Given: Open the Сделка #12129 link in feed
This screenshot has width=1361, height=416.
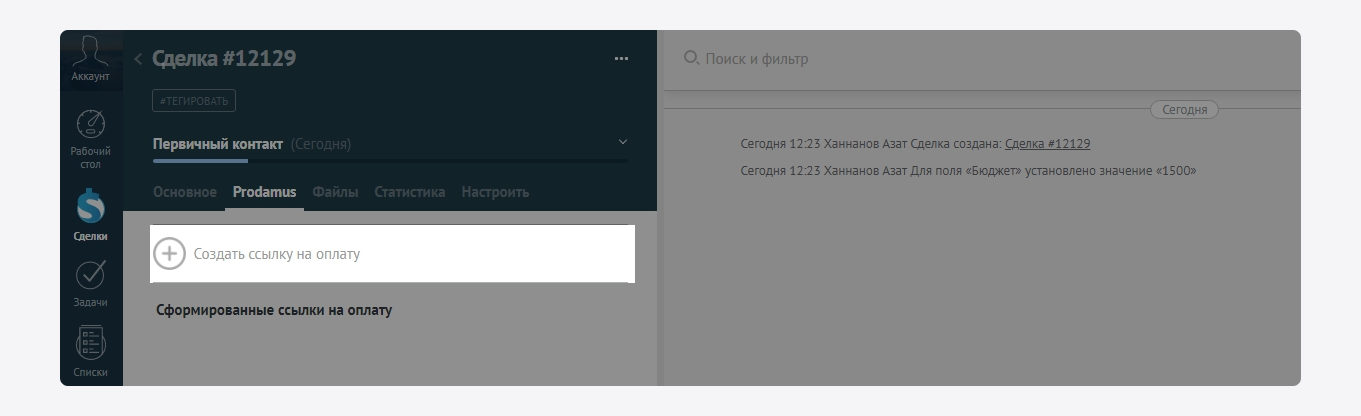Looking at the screenshot, I should pyautogui.click(x=1047, y=144).
